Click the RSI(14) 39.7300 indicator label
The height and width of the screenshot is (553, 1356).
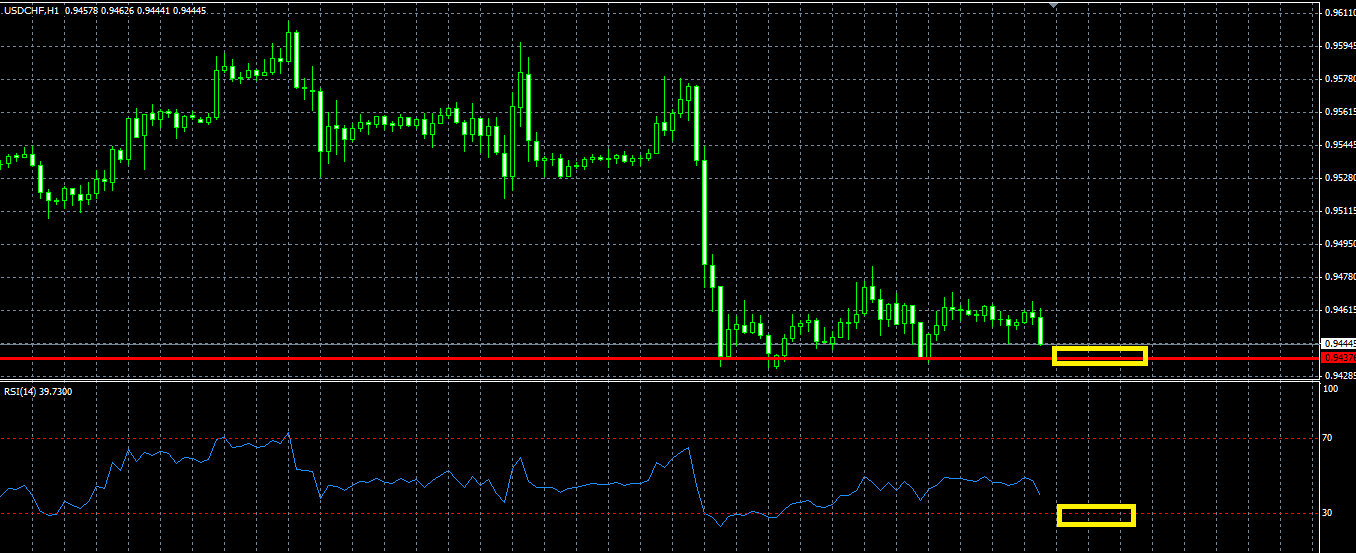pyautogui.click(x=38, y=391)
